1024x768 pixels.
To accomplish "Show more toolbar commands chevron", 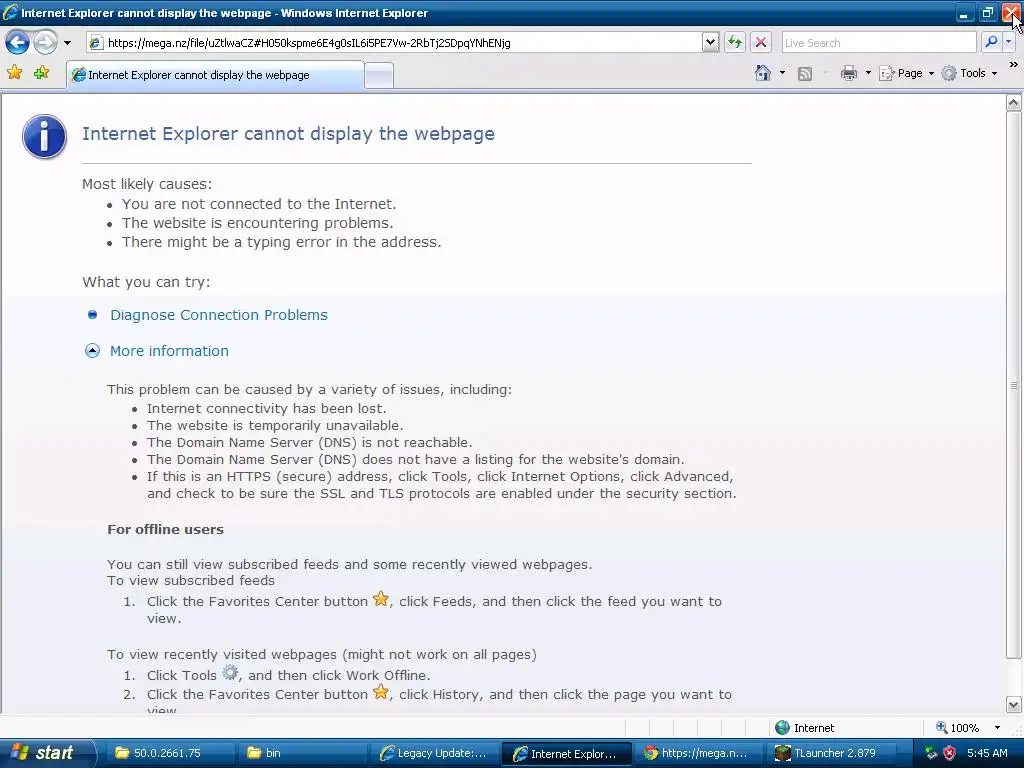I will (1013, 65).
